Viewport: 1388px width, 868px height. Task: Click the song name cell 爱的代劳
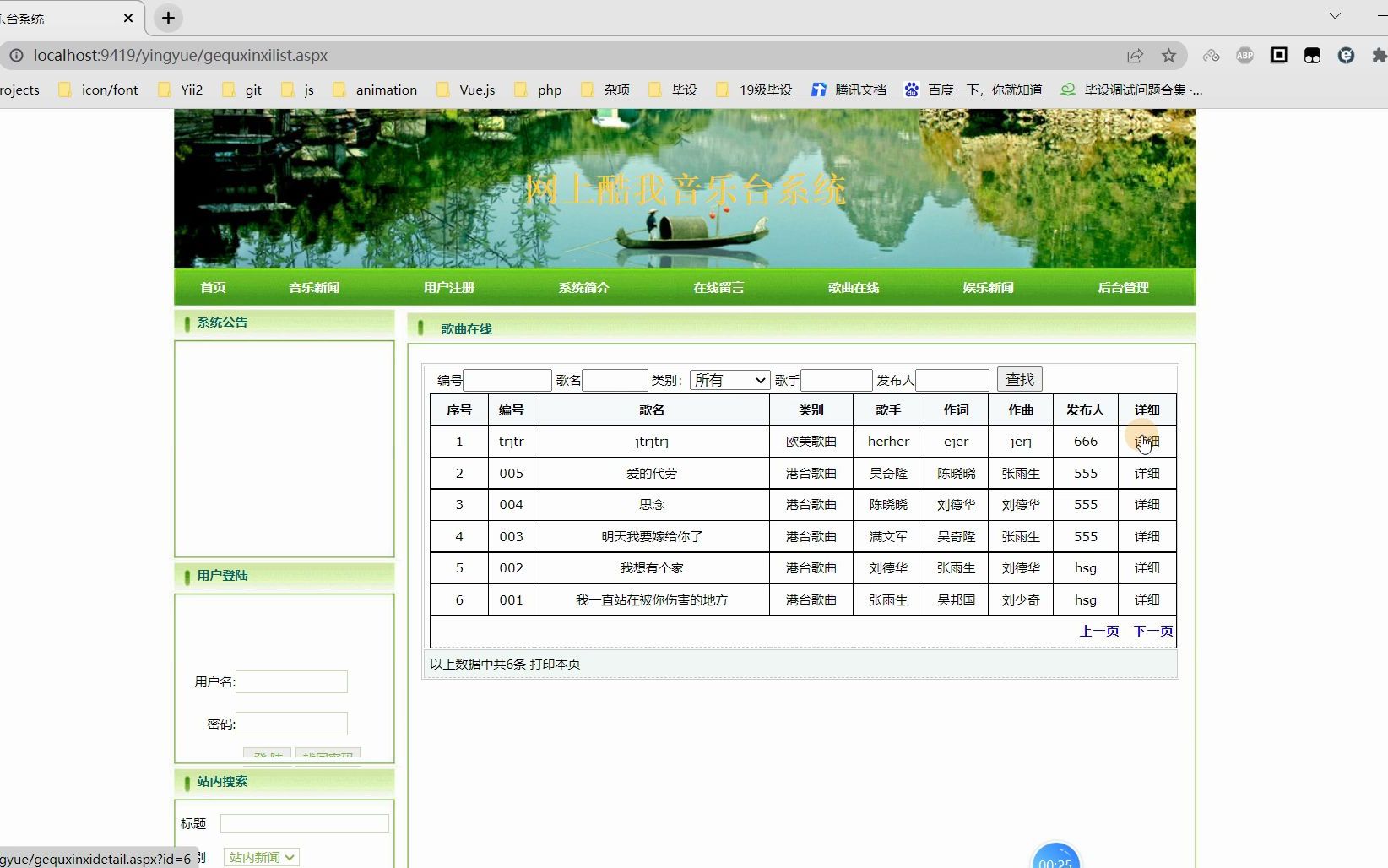point(652,474)
